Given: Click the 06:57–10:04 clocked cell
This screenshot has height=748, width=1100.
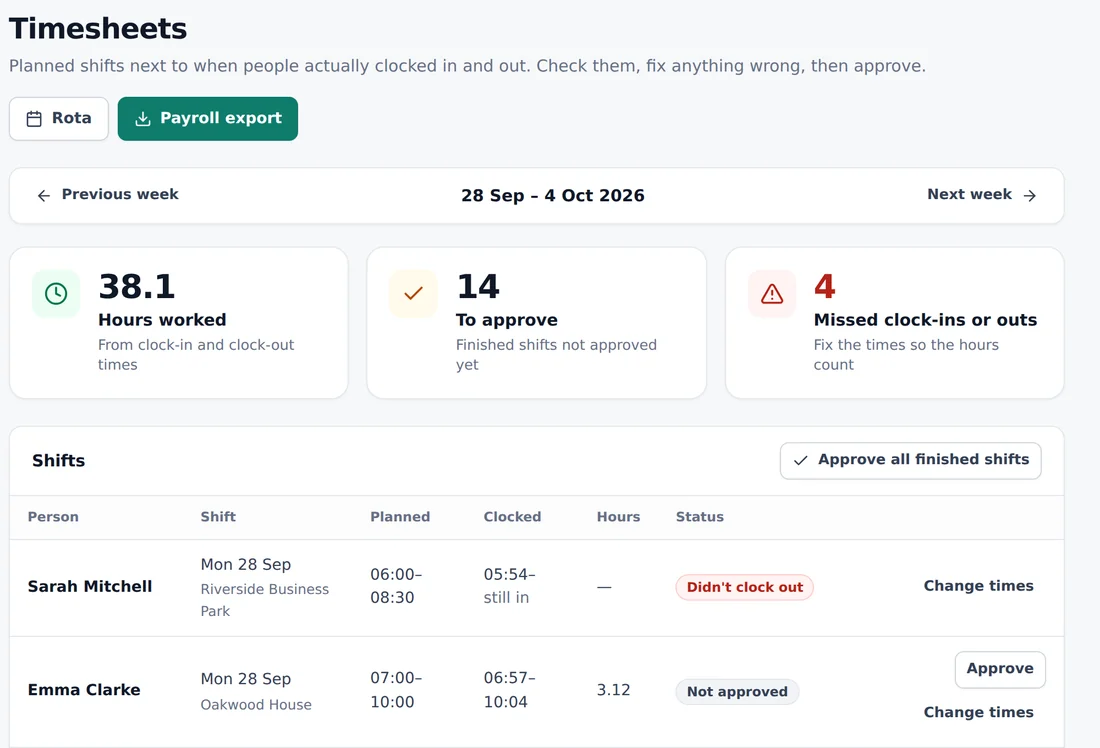Looking at the screenshot, I should pos(509,690).
